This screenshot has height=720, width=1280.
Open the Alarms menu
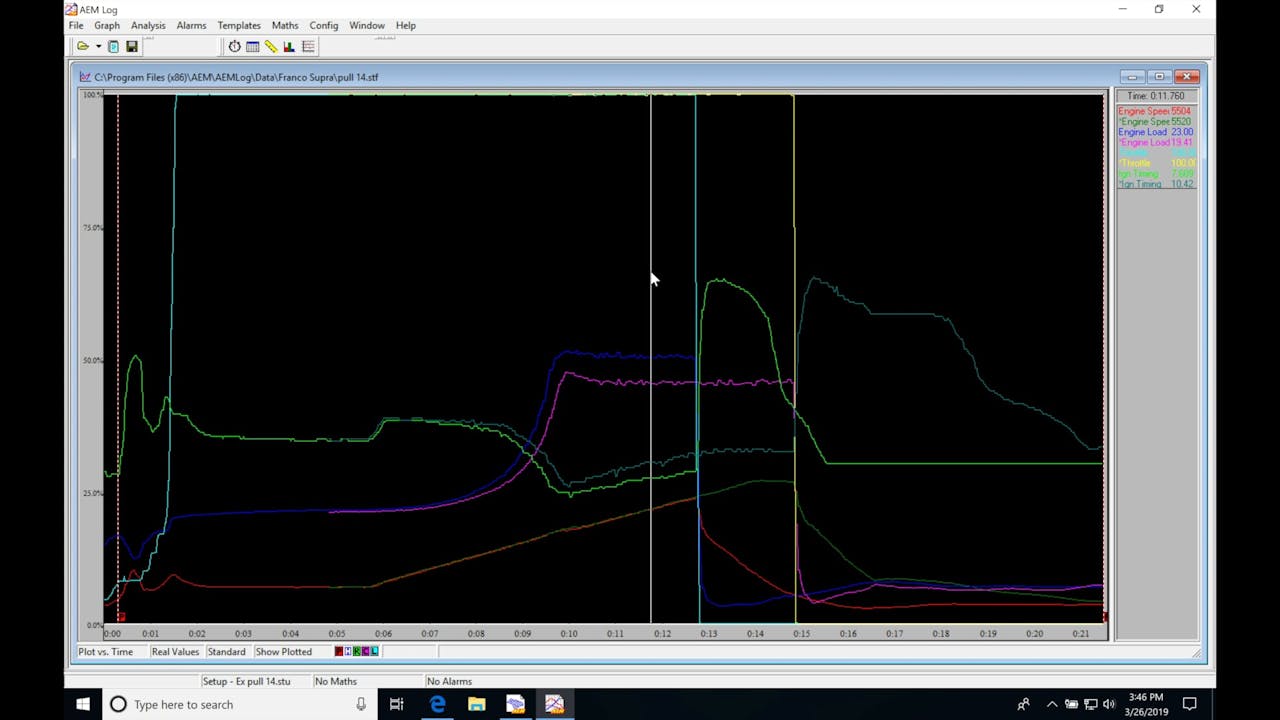click(191, 25)
